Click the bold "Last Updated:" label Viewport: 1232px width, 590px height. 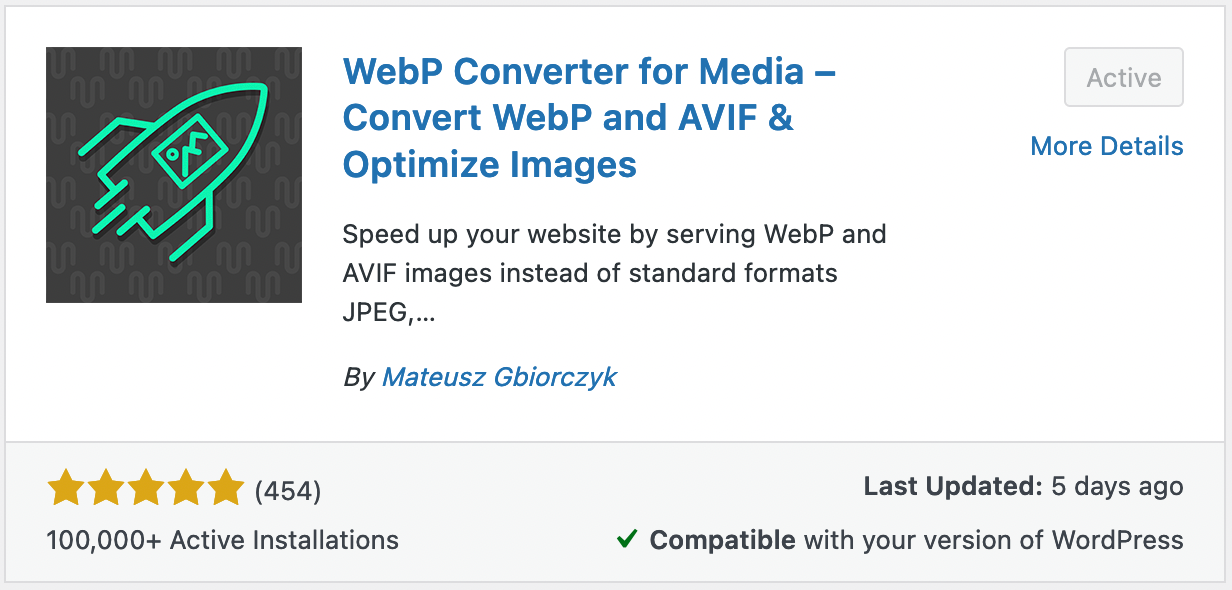(x=953, y=487)
